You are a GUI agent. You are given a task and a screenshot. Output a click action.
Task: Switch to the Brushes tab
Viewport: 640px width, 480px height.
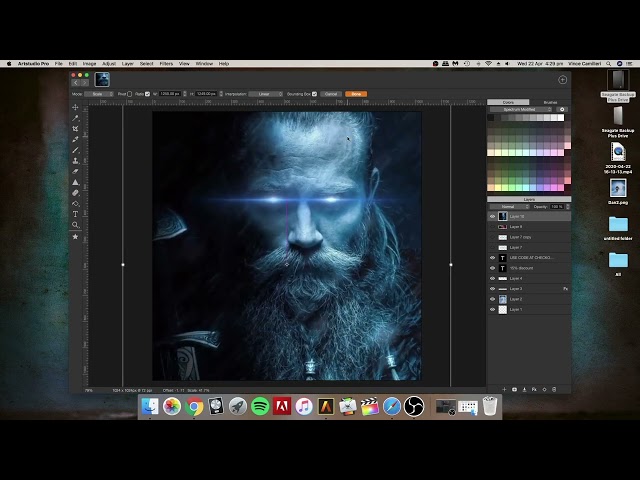[x=550, y=102]
